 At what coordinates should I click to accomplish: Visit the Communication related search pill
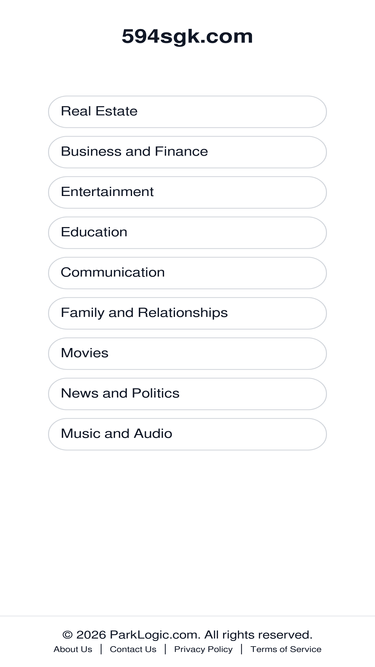click(187, 273)
